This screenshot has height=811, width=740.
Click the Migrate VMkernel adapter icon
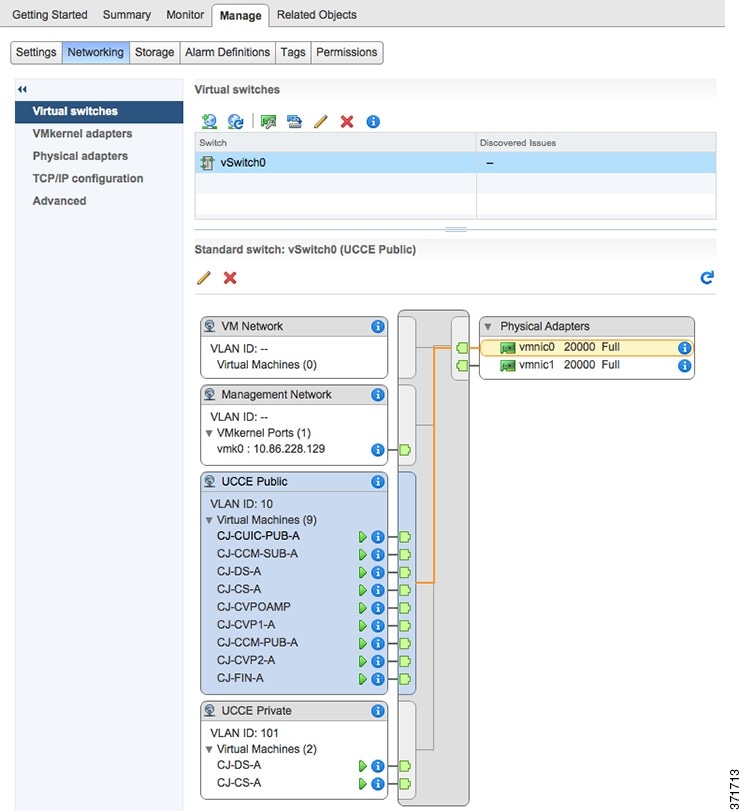294,121
